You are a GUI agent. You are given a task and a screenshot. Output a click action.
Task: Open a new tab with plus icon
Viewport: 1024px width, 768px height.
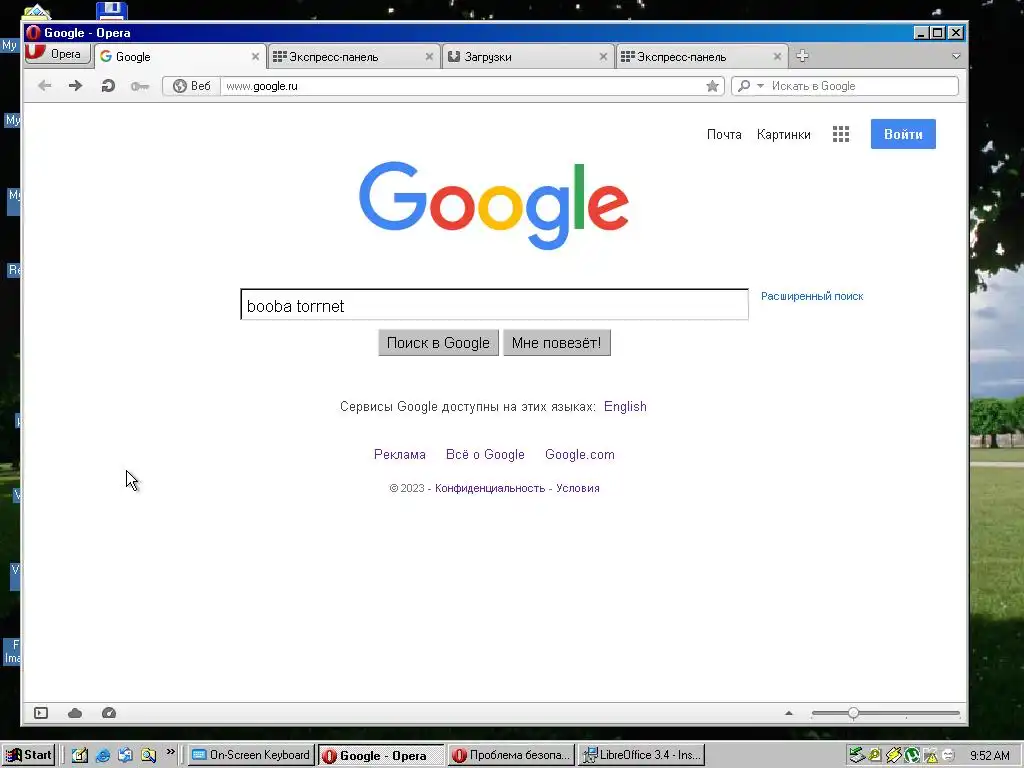point(803,56)
